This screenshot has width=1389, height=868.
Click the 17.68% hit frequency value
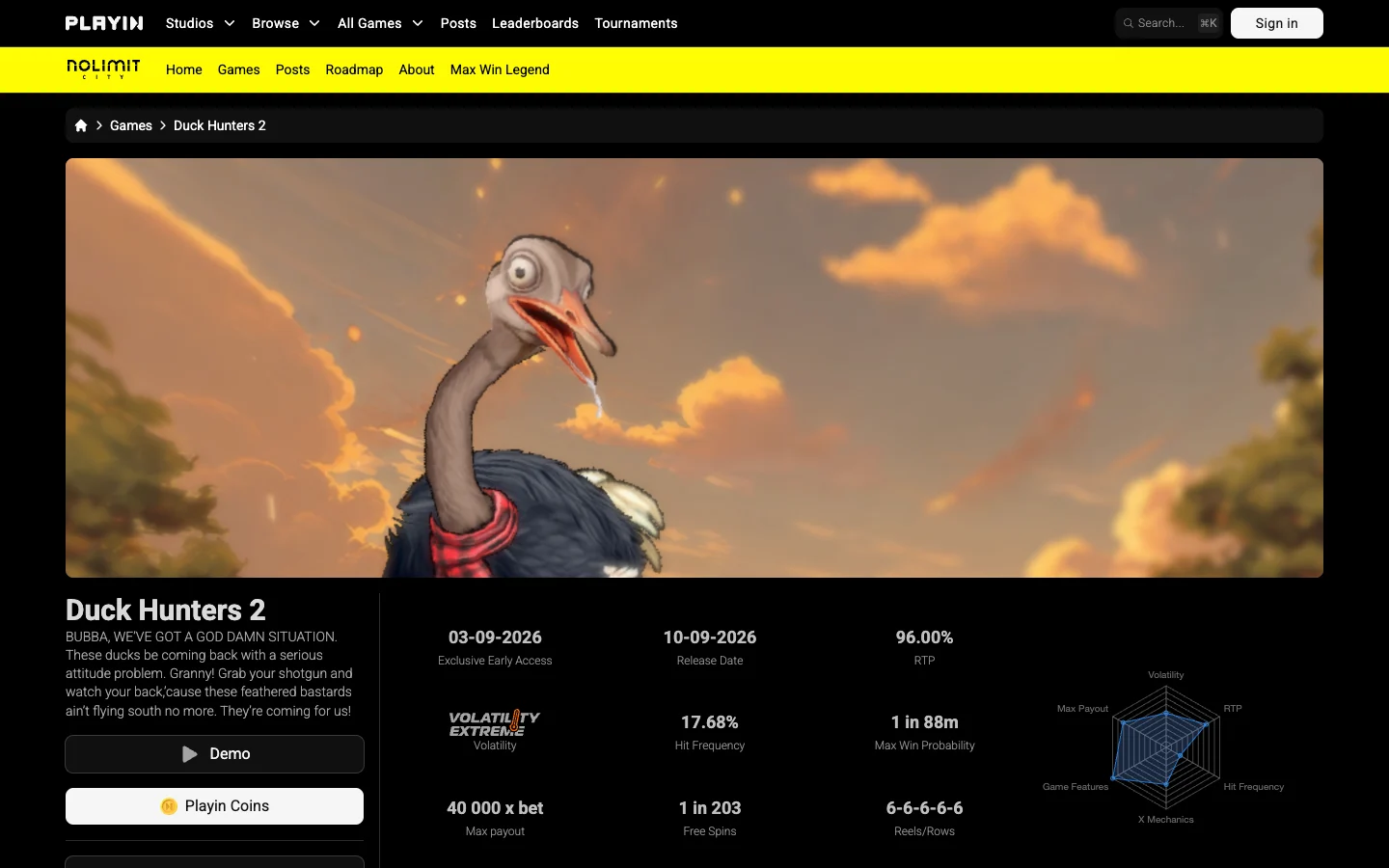pyautogui.click(x=710, y=722)
